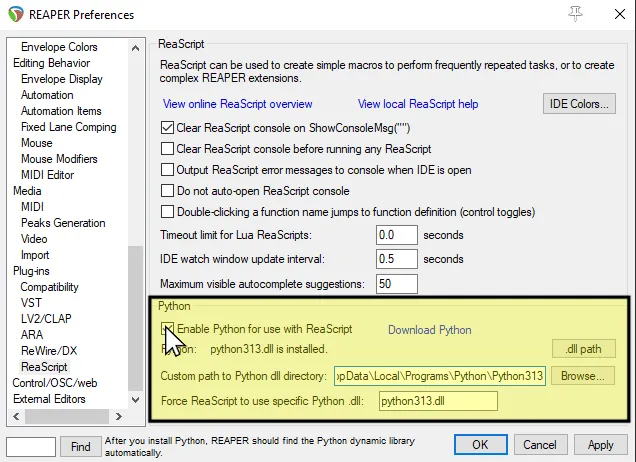636x462 pixels.
Task: Click the .dll path button
Action: (x=584, y=349)
